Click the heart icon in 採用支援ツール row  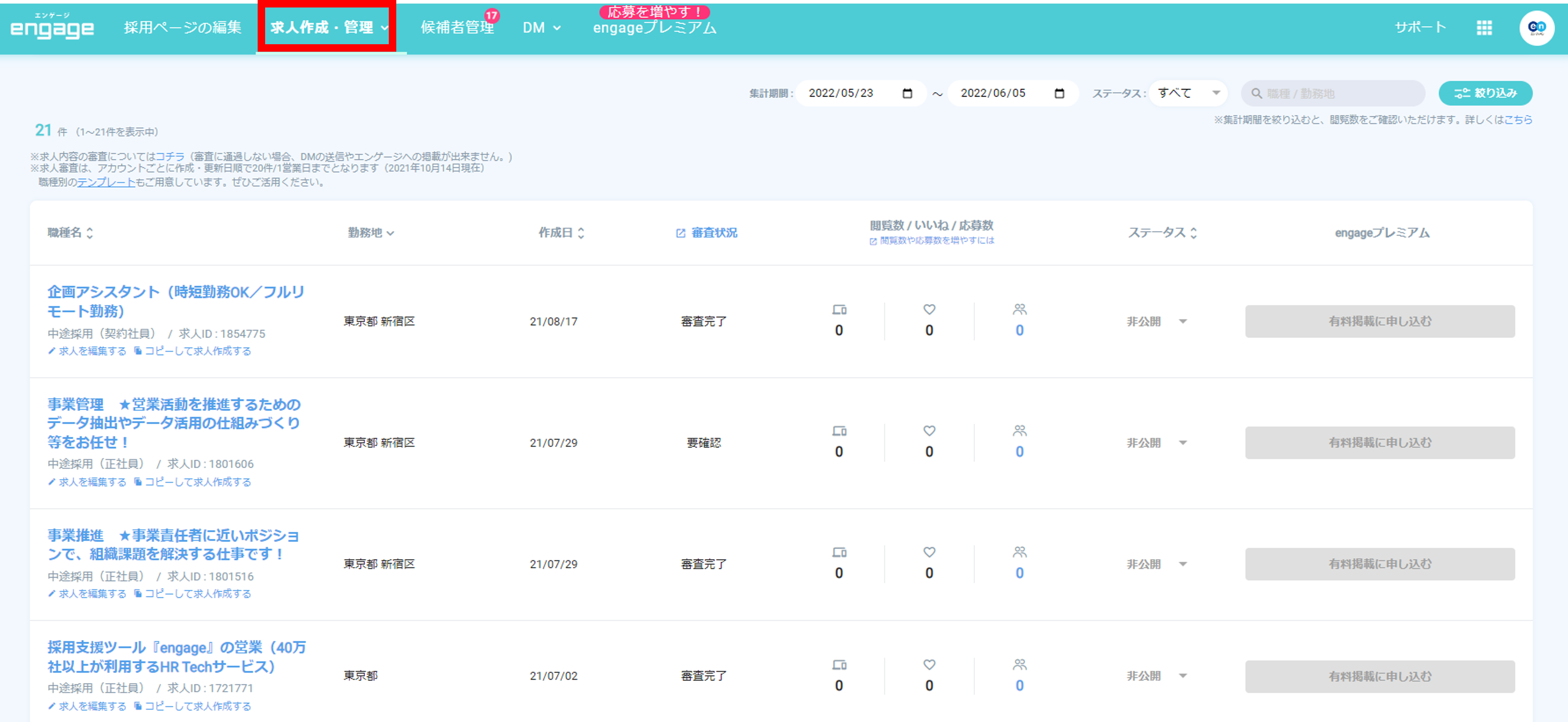coord(929,664)
